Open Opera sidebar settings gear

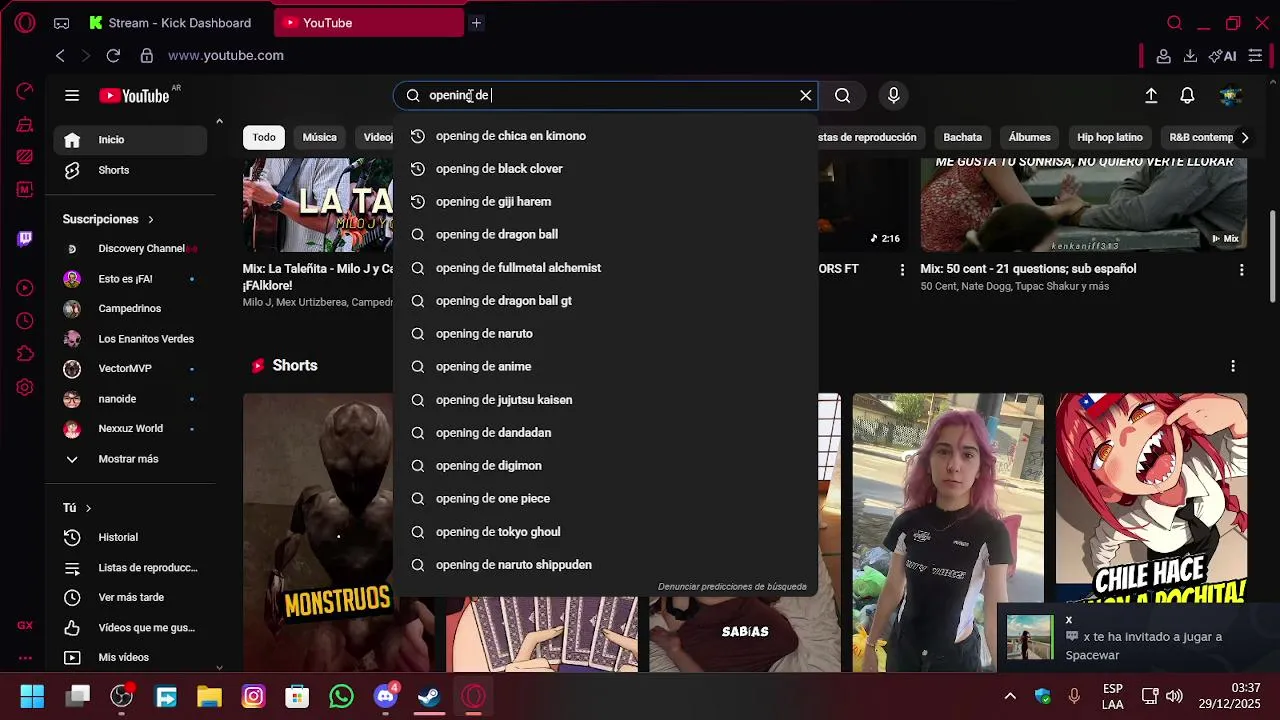pyautogui.click(x=25, y=387)
